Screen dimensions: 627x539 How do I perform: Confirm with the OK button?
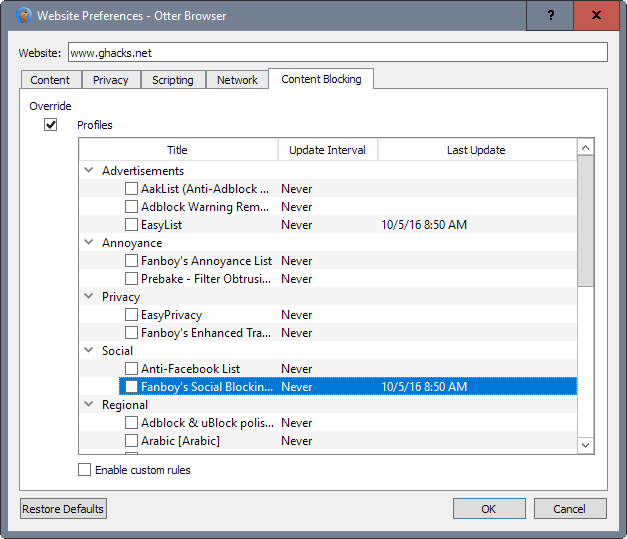pos(489,509)
